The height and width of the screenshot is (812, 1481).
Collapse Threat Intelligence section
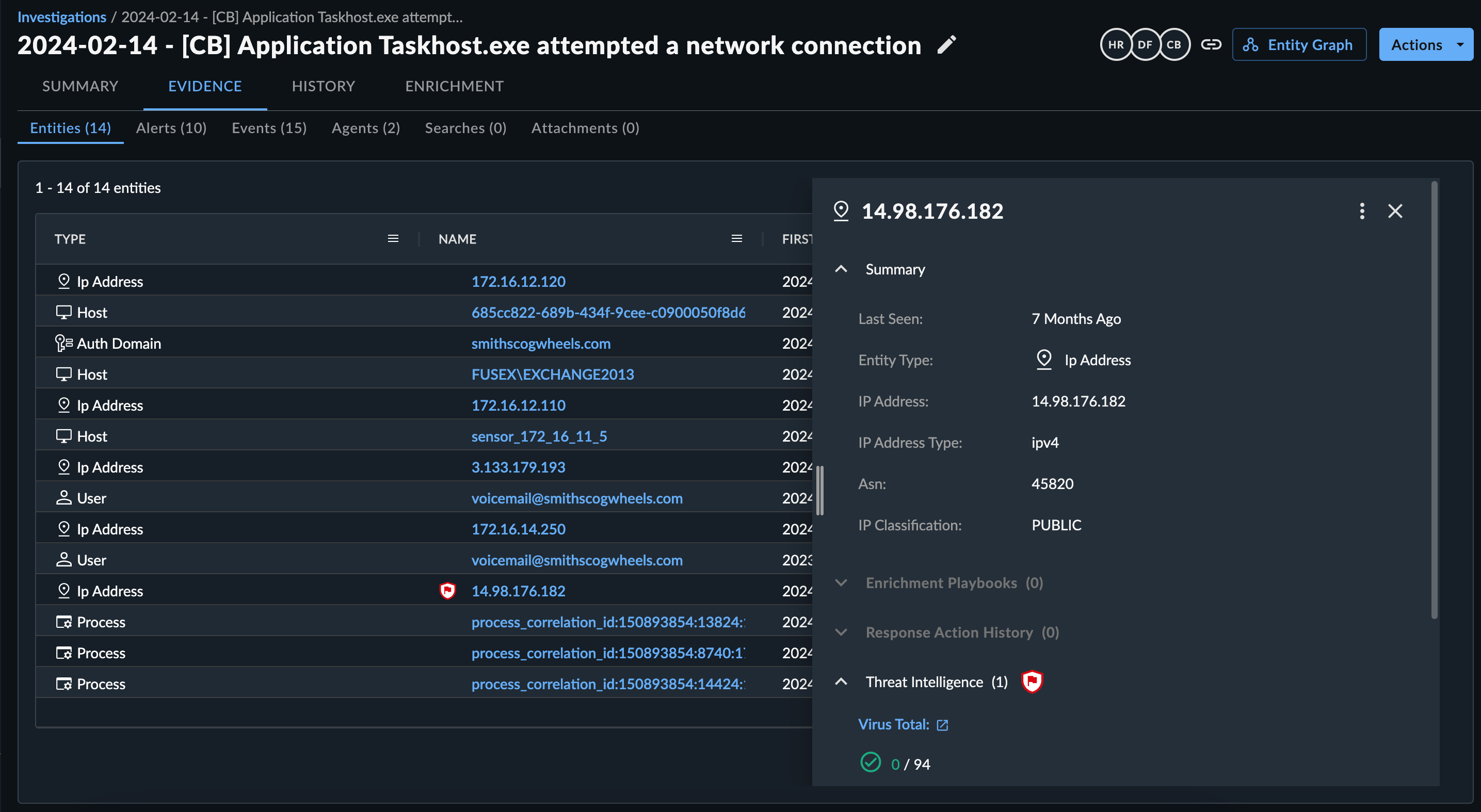tap(841, 681)
